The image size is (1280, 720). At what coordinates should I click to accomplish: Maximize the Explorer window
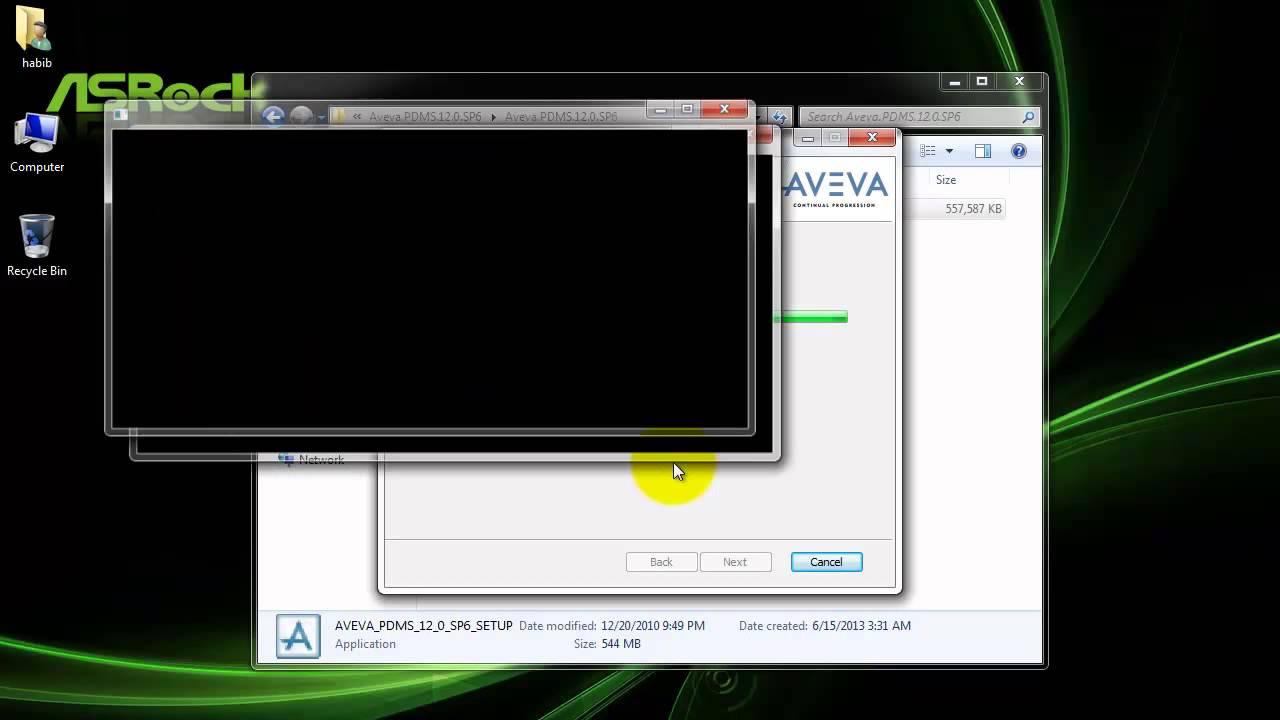click(982, 82)
